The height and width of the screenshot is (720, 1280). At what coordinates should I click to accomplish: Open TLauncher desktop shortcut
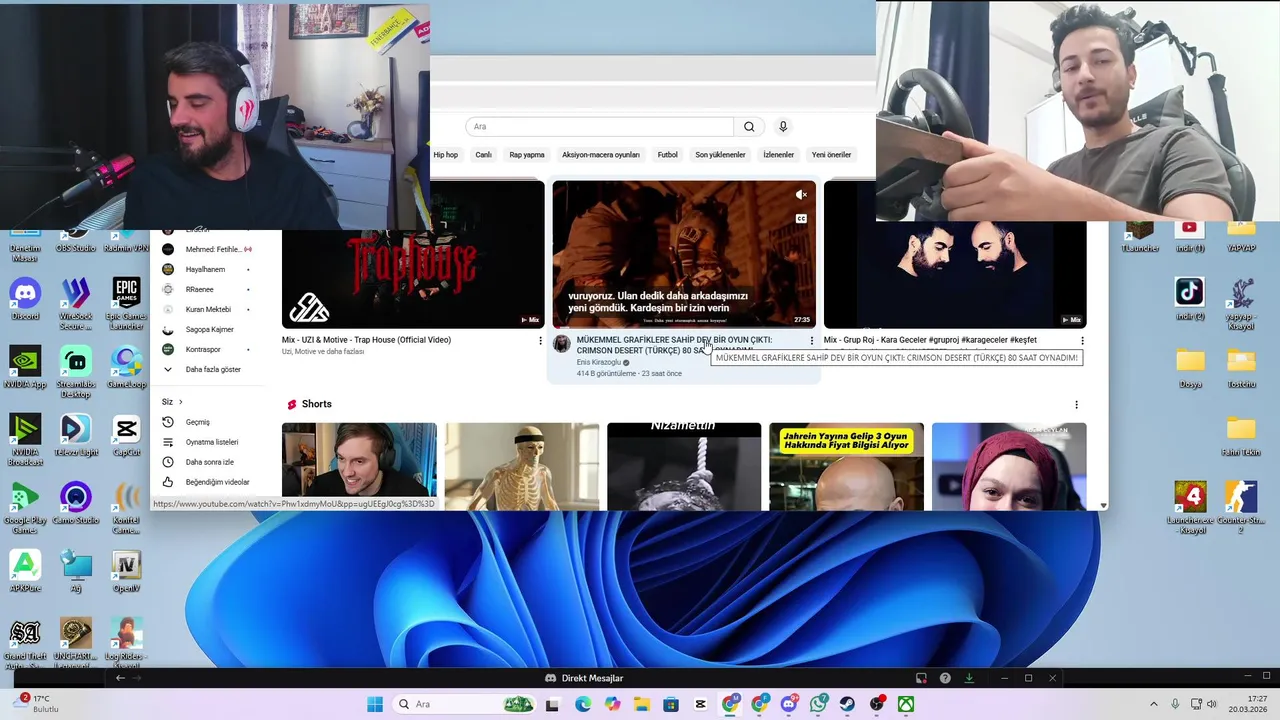click(1139, 237)
